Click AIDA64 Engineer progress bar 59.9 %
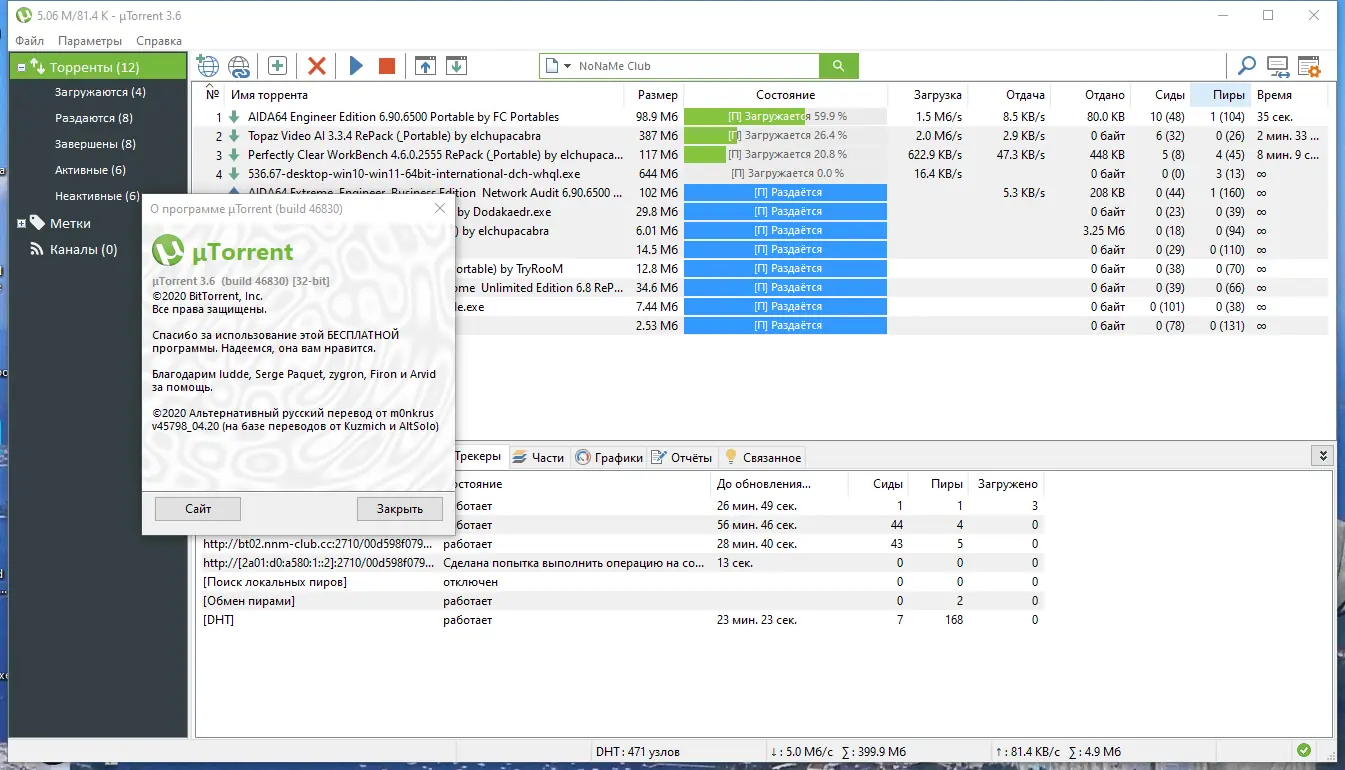This screenshot has height=770, width=1345. pos(785,117)
